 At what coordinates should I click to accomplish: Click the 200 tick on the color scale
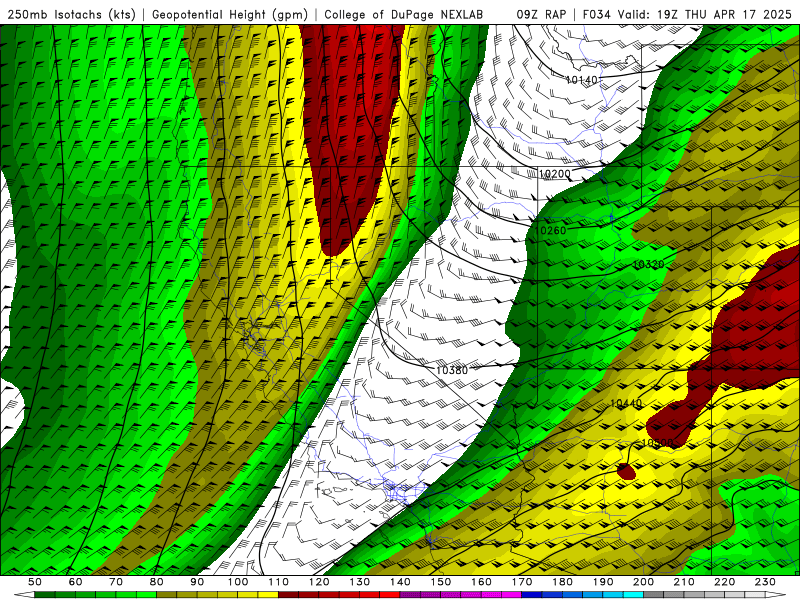pos(643,582)
